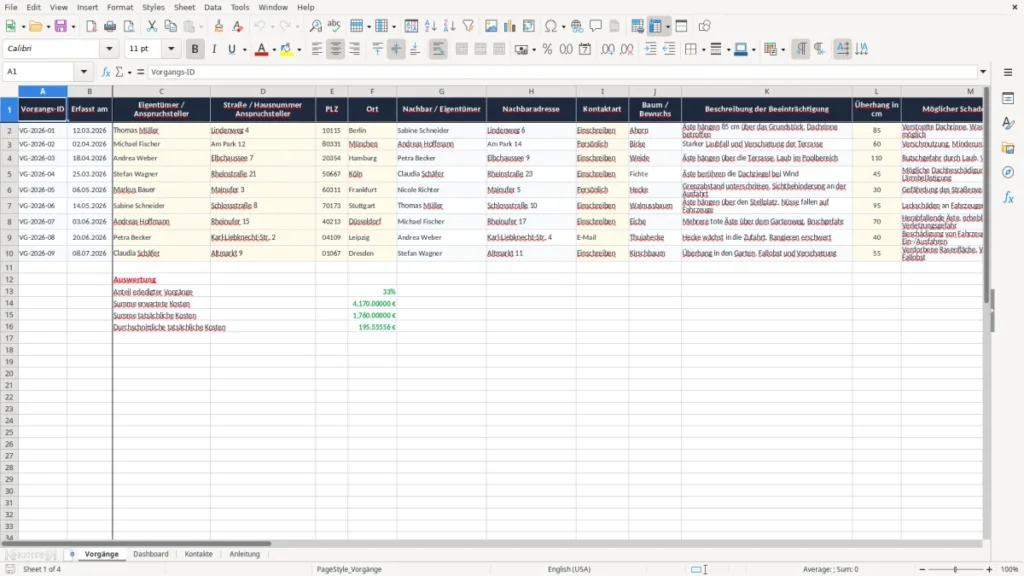Open the Function Wizard fx icon
Viewport: 1024px width, 576px height.
[x=106, y=72]
